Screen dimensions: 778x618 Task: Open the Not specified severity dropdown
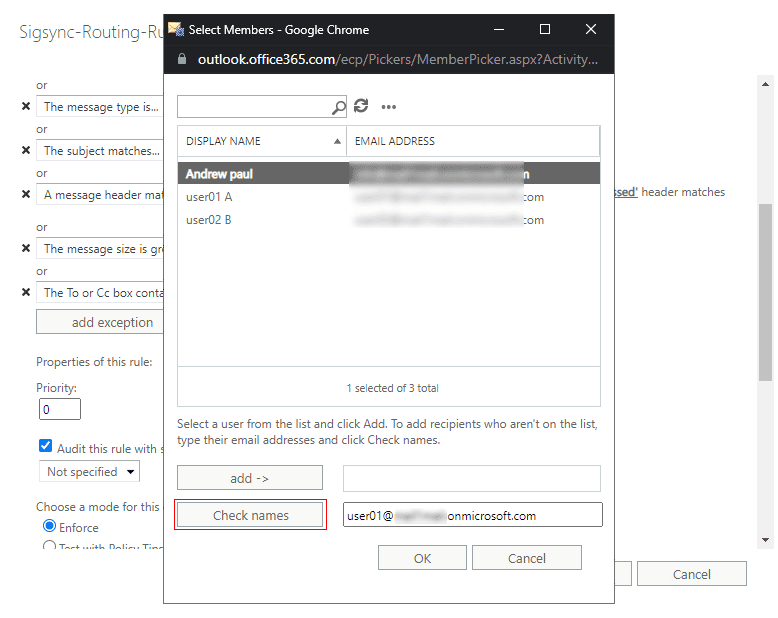[89, 471]
